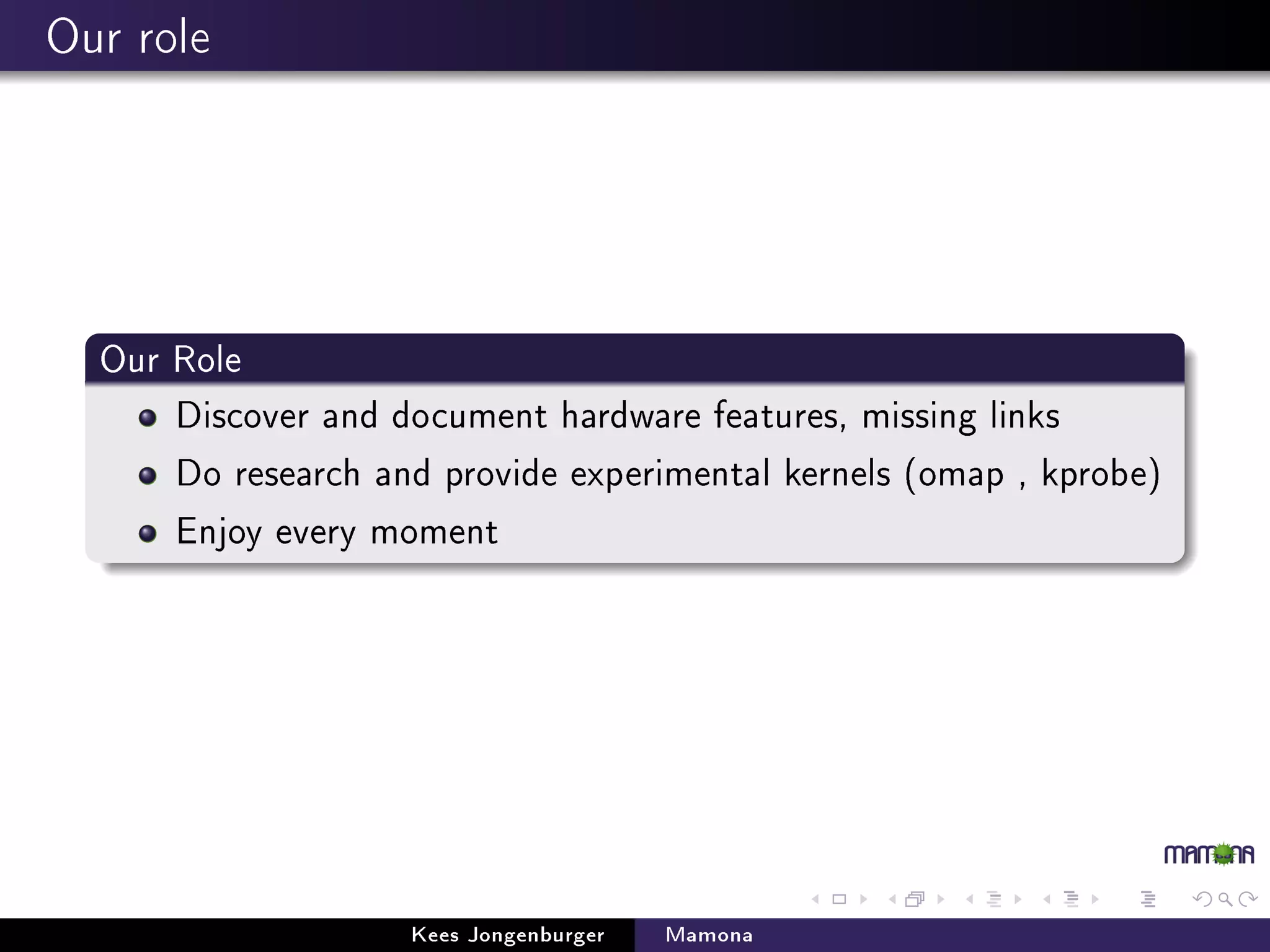Click the next frame arrow
1270x952 pixels.
(x=941, y=899)
